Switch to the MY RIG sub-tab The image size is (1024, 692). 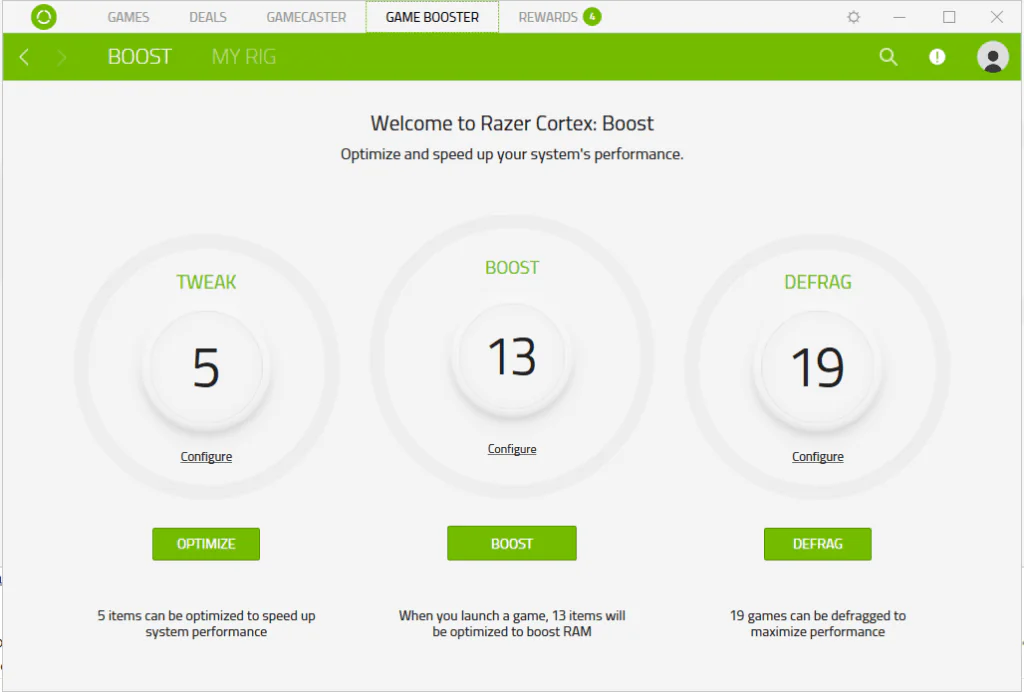243,57
